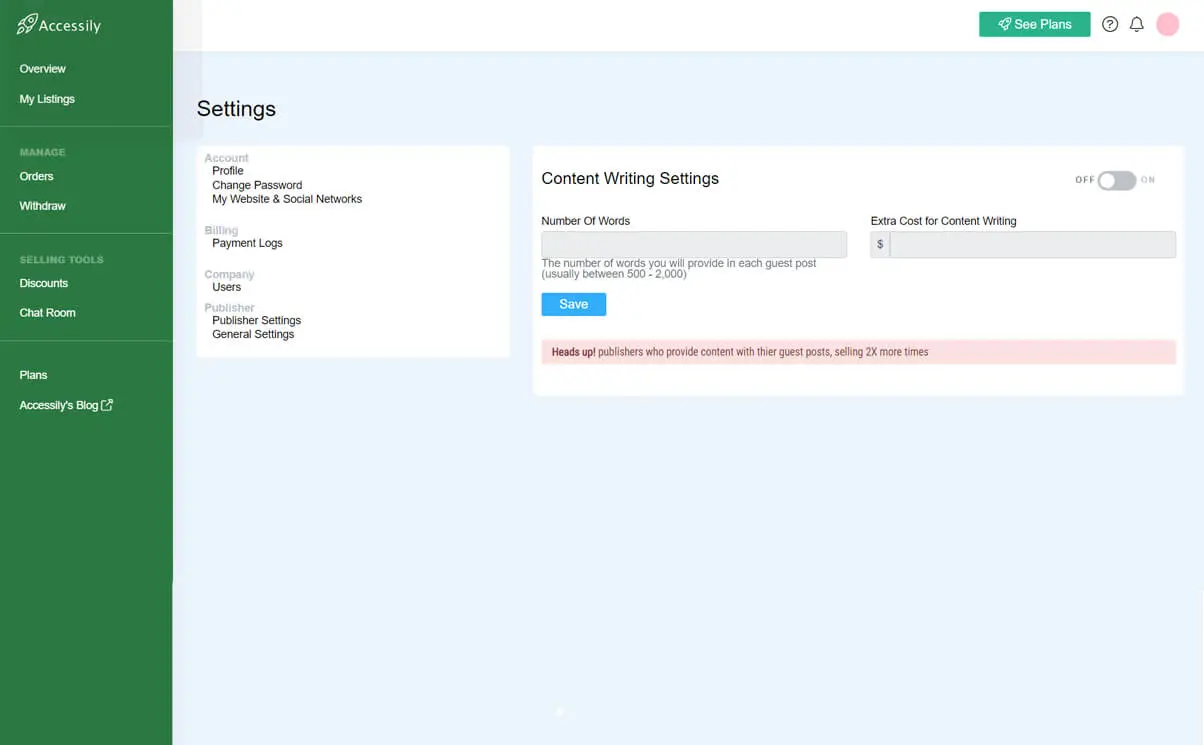The height and width of the screenshot is (745, 1204).
Task: Open Plans in the sidebar
Action: (x=33, y=375)
